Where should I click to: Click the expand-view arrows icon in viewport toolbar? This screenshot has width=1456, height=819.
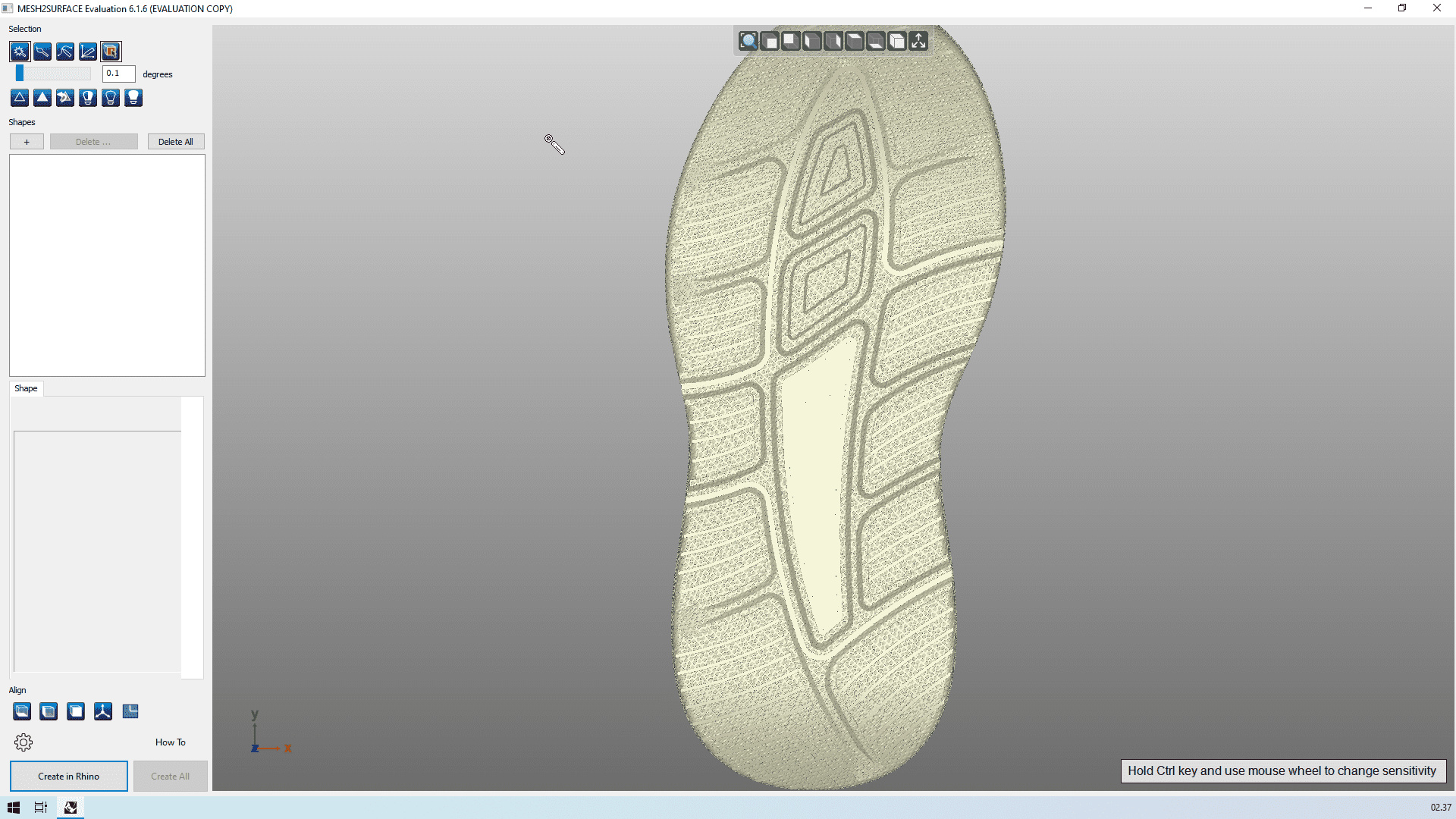pyautogui.click(x=919, y=41)
